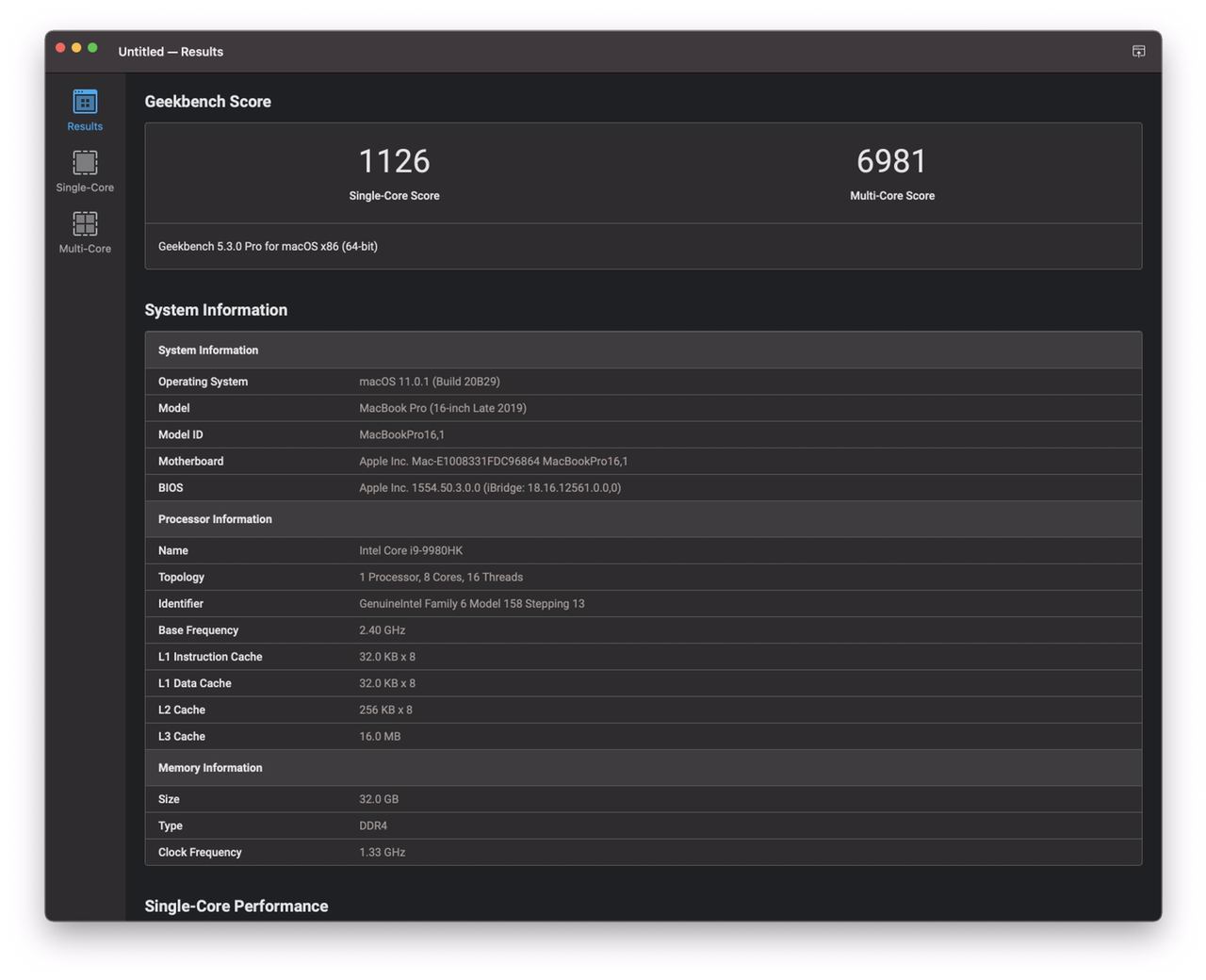Select the memory Size row label
This screenshot has height=980, width=1206.
click(x=169, y=799)
